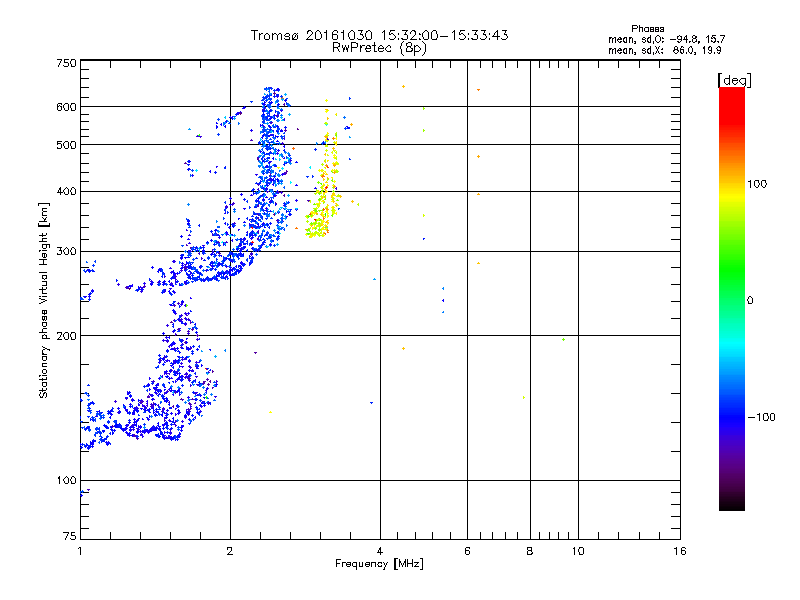Click the x-axis tick label "4"
This screenshot has width=800, height=600.
click(x=380, y=551)
